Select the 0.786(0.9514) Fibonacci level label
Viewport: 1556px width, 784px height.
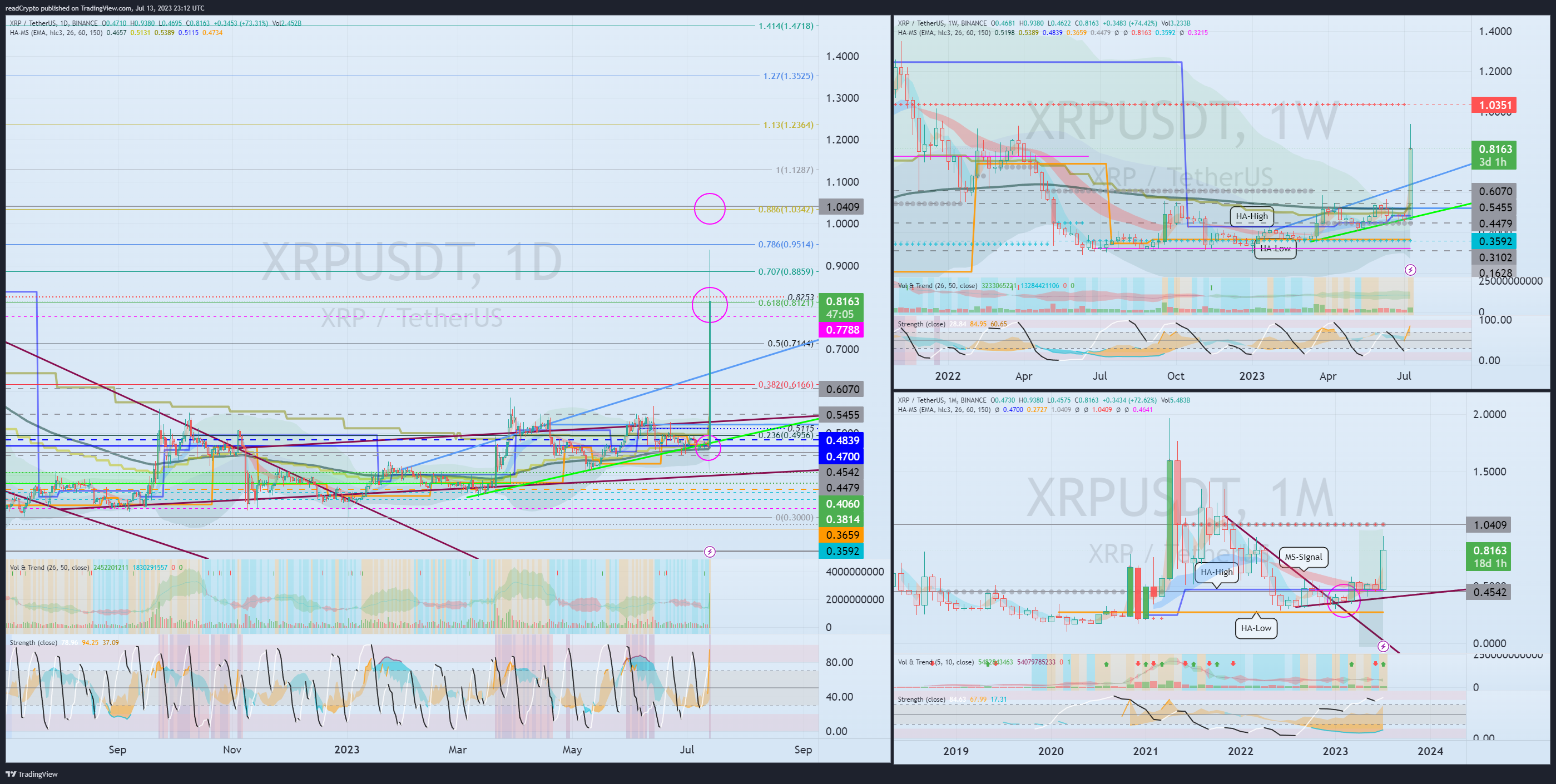(786, 245)
